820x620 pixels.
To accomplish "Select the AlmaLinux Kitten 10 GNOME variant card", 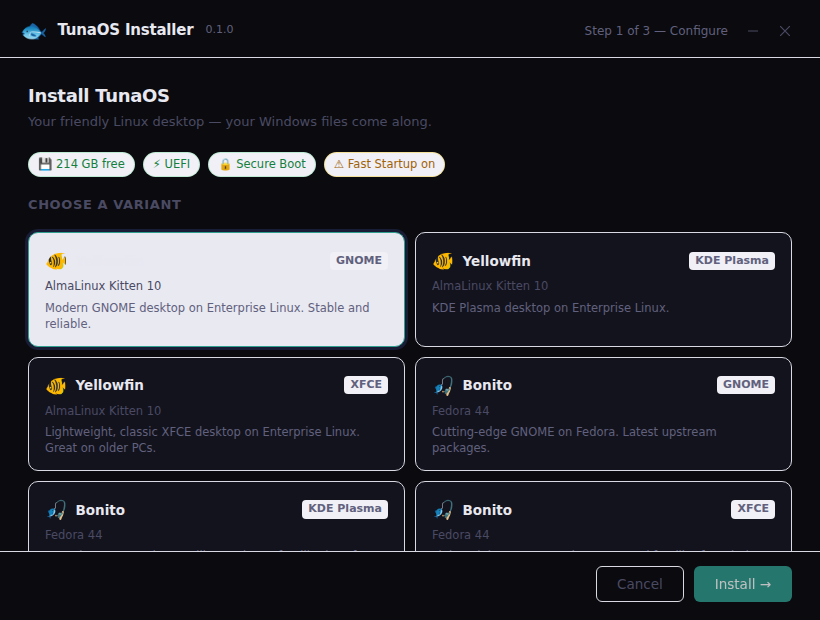I will point(217,290).
